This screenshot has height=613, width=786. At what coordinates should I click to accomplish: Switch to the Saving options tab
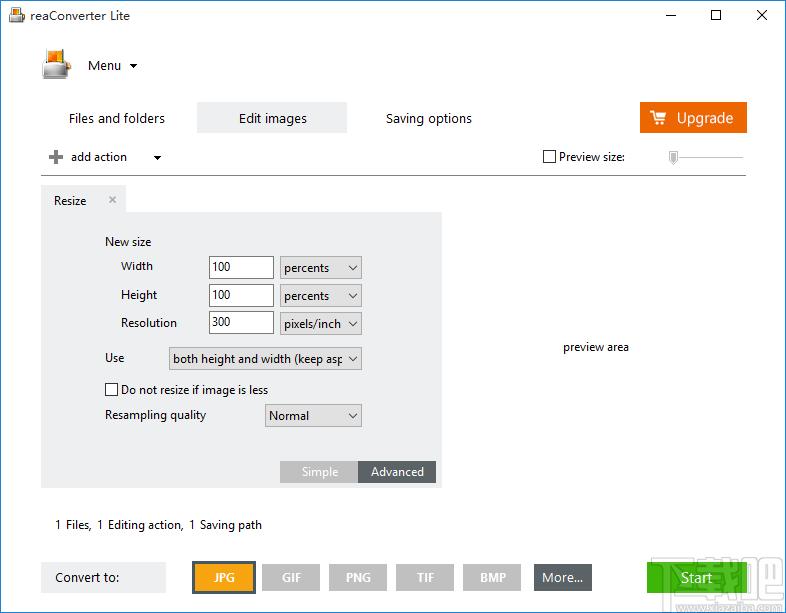429,118
